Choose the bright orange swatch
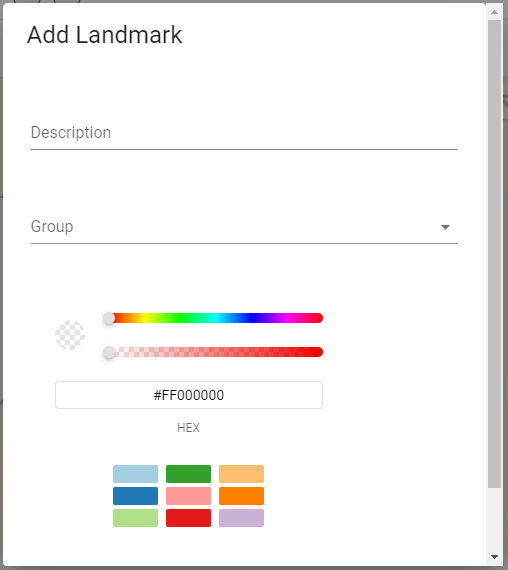The width and height of the screenshot is (508, 570). click(x=241, y=496)
